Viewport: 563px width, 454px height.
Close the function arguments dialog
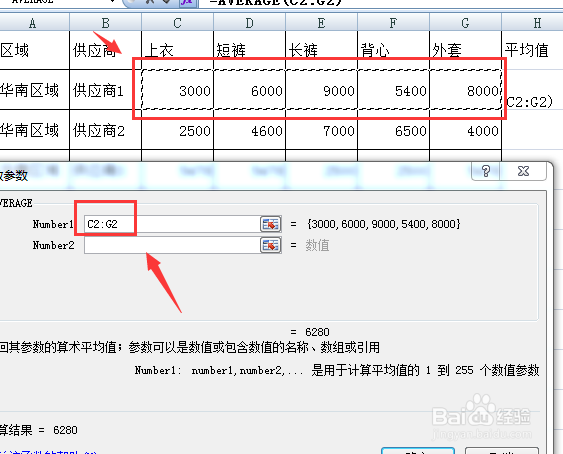[x=523, y=171]
